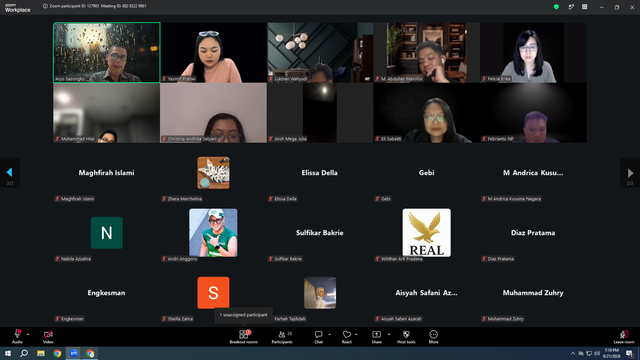
Task: Select Aryo Sasongko's video tile
Action: pyautogui.click(x=107, y=53)
